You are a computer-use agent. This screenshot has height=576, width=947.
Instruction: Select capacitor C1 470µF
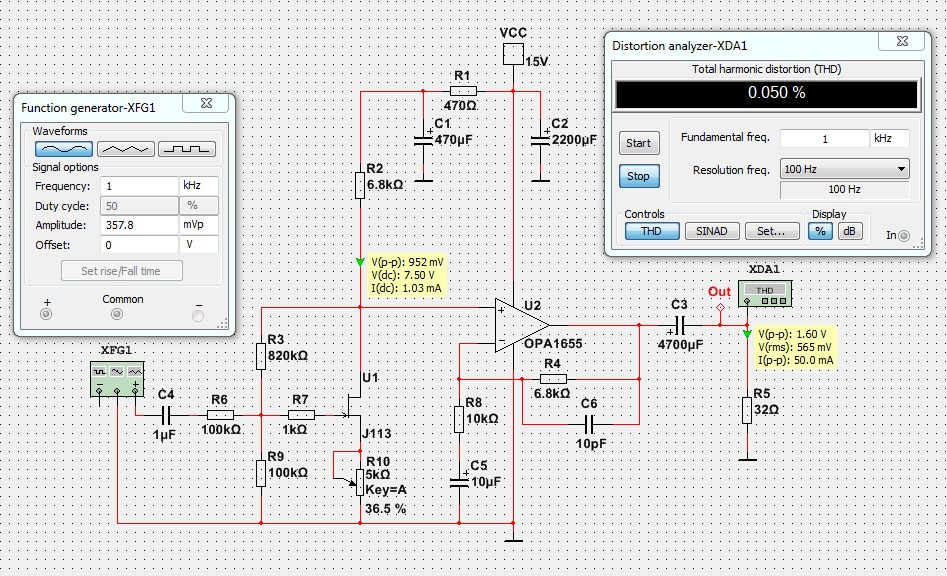(423, 140)
